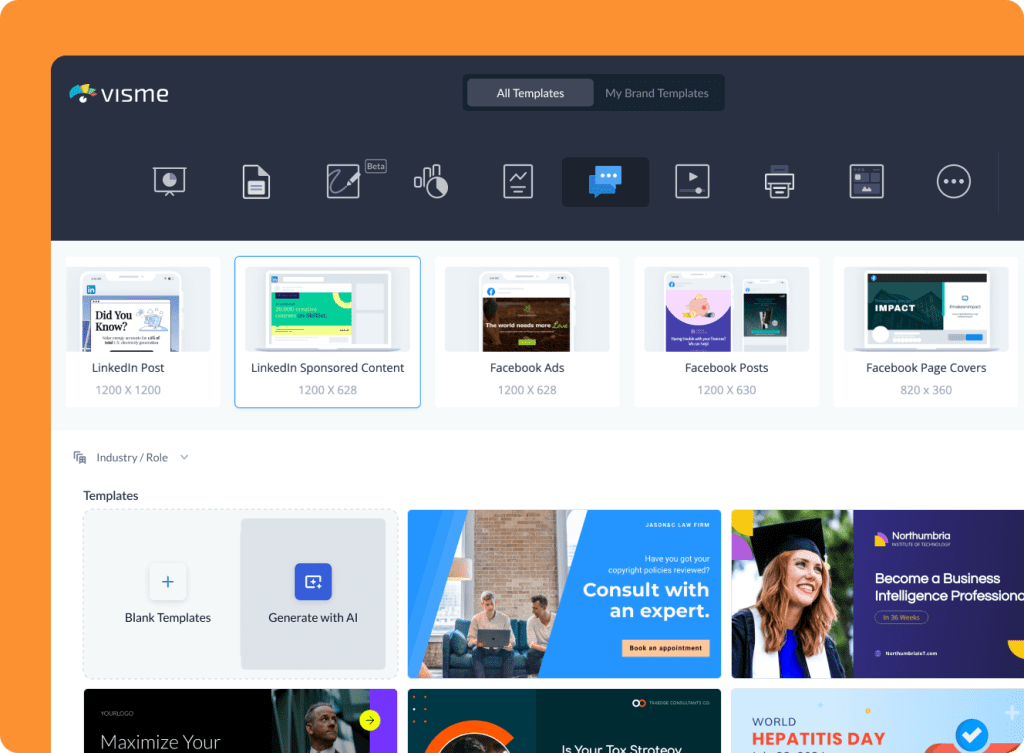Viewport: 1024px width, 753px height.
Task: Select the Facebook Ads format
Action: 527,332
